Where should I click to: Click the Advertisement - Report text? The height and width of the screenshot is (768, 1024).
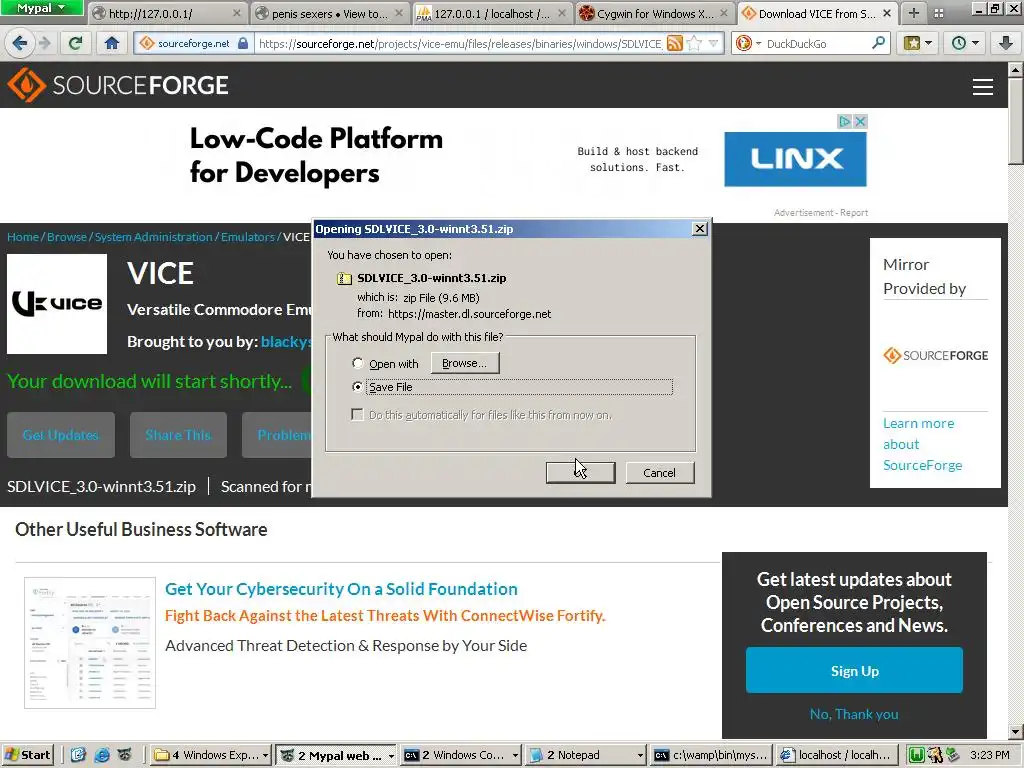821,213
